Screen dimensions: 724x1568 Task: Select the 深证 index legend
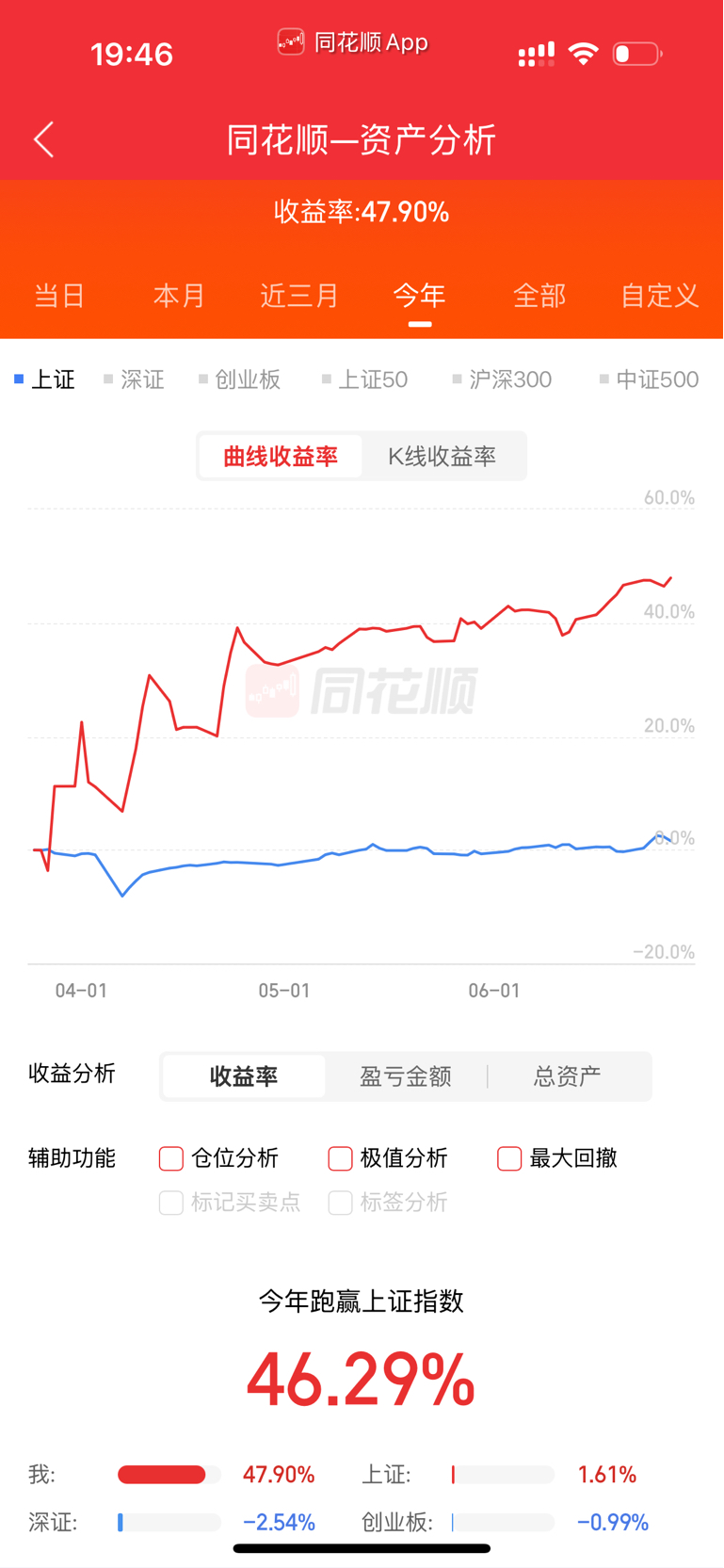(134, 380)
